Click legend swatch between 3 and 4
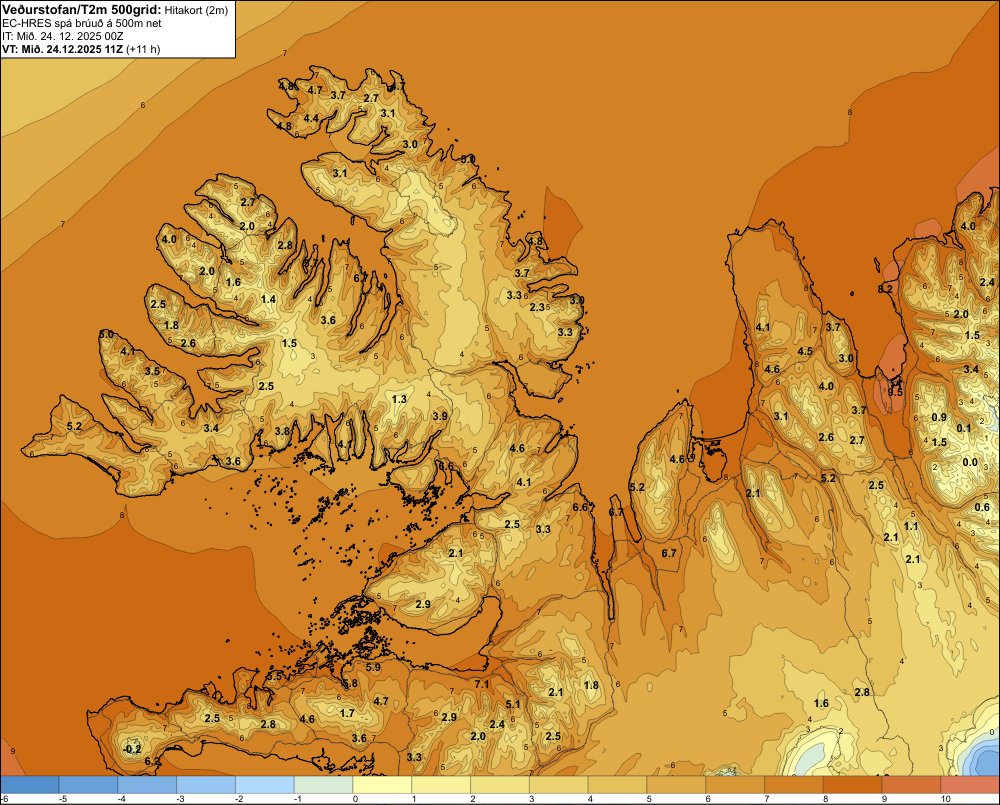Screen dimensions: 1000x805 [559, 785]
